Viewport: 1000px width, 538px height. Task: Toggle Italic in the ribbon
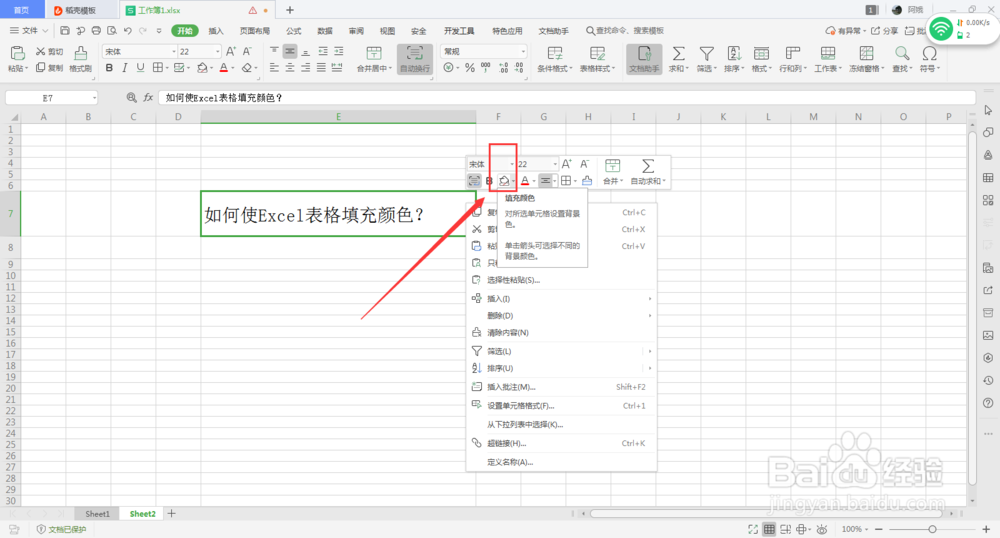124,68
